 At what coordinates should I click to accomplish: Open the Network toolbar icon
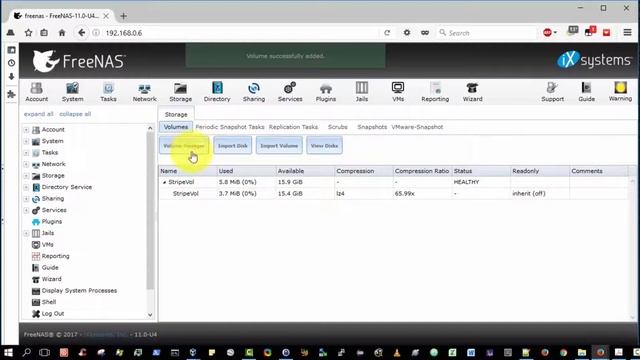coord(144,91)
